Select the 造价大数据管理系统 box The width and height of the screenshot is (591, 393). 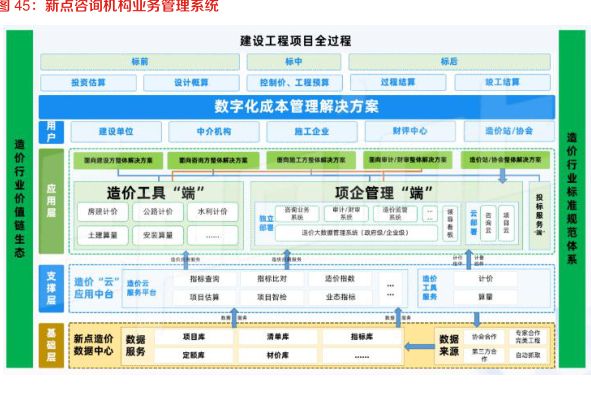(356, 233)
